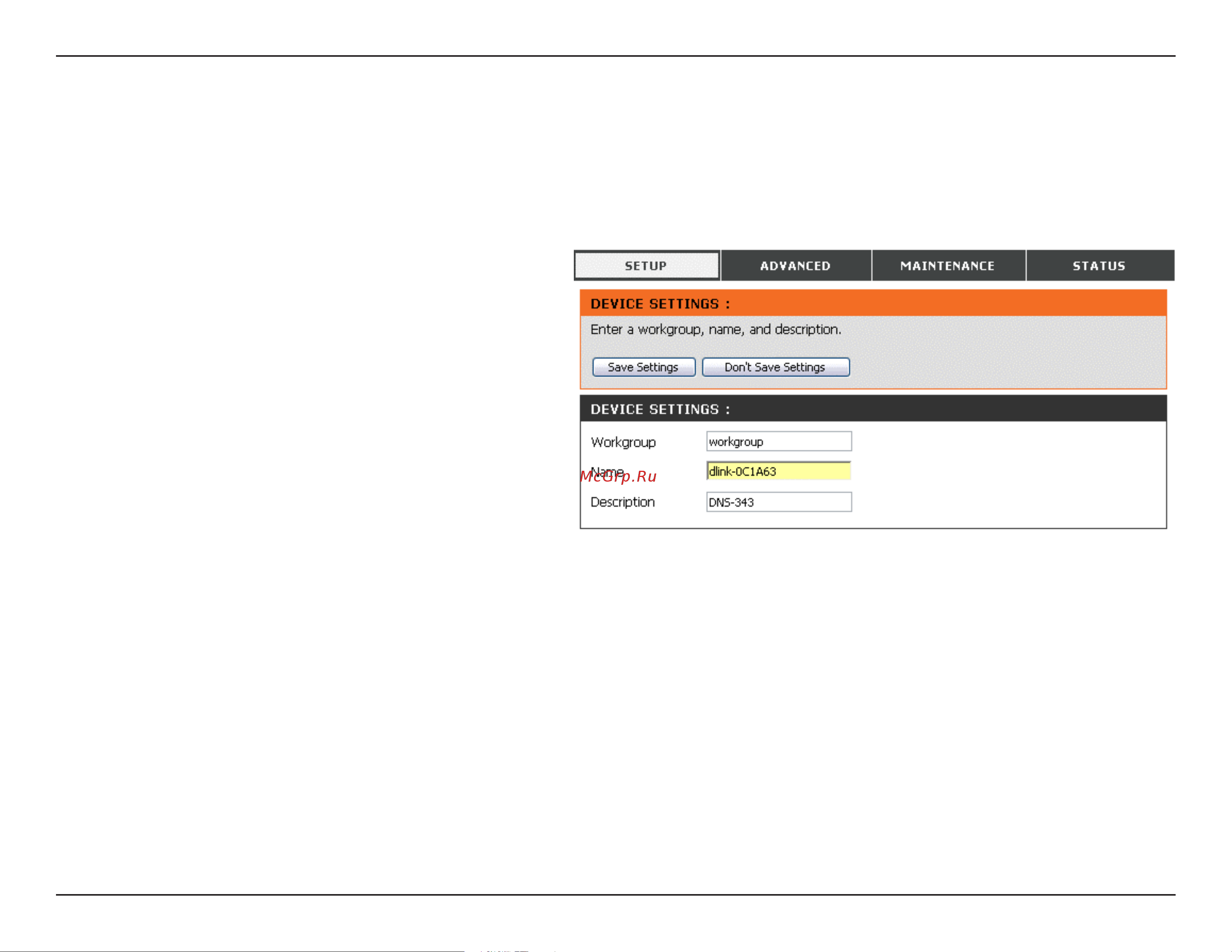Click the Description field showing DNS-343
Image resolution: width=1232 pixels, height=952 pixels.
pyautogui.click(x=779, y=502)
